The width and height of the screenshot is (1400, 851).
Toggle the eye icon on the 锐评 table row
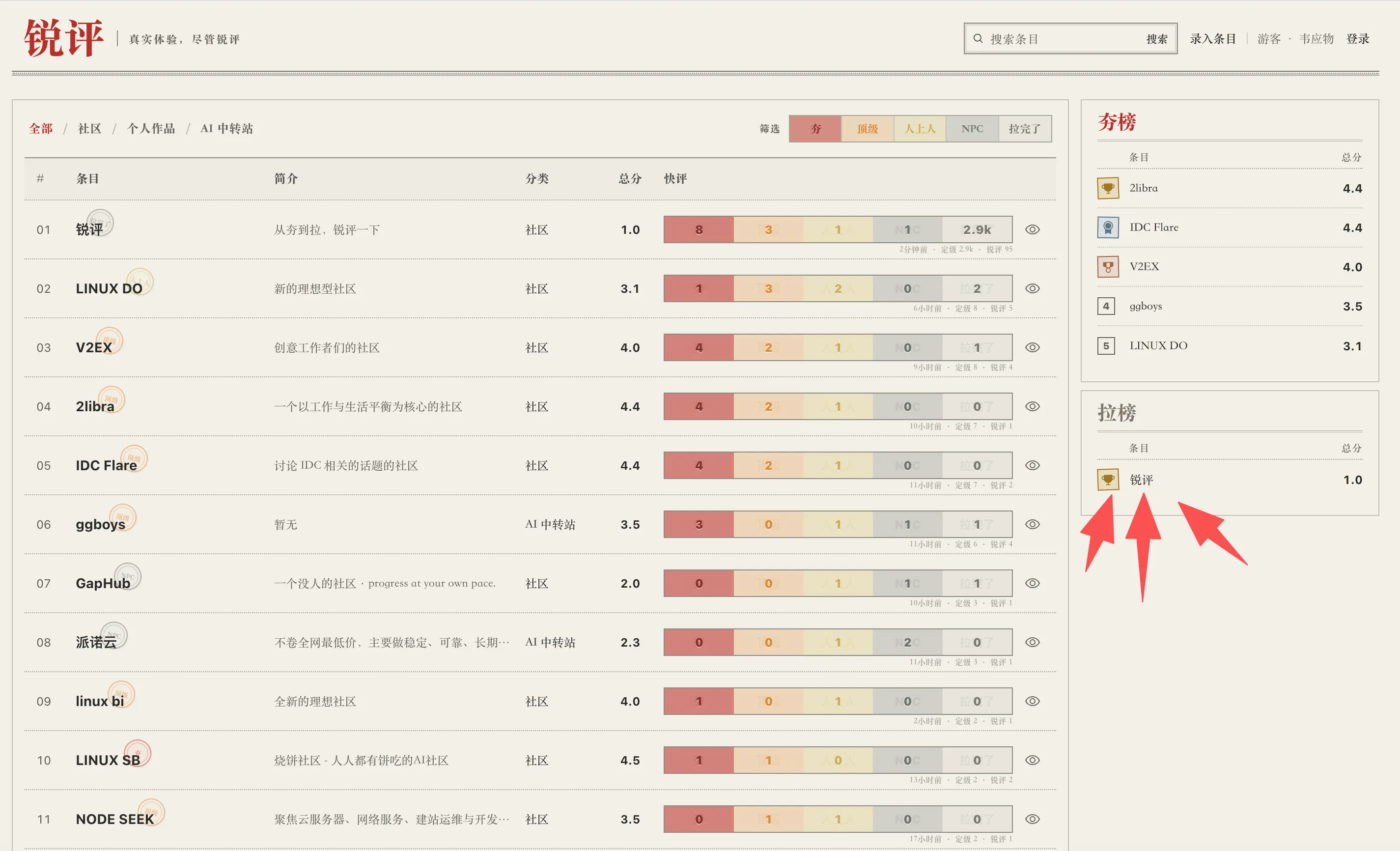click(x=1033, y=229)
